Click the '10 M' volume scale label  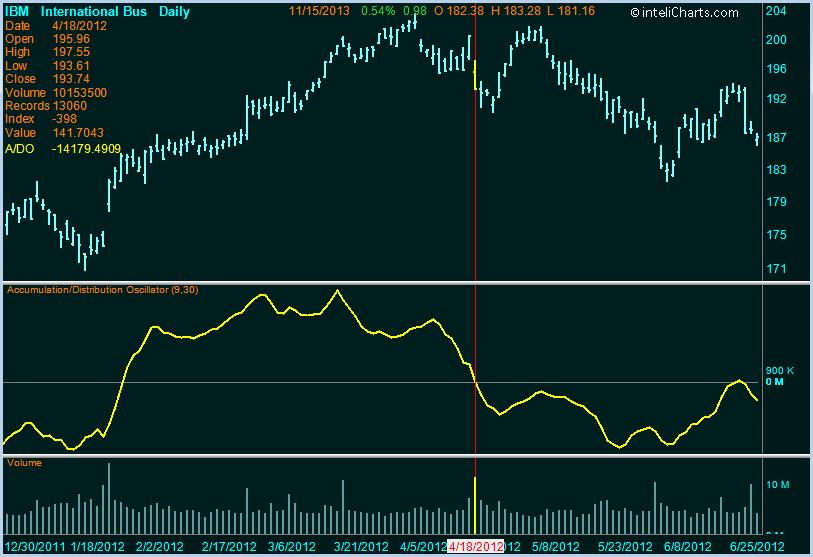coord(778,484)
